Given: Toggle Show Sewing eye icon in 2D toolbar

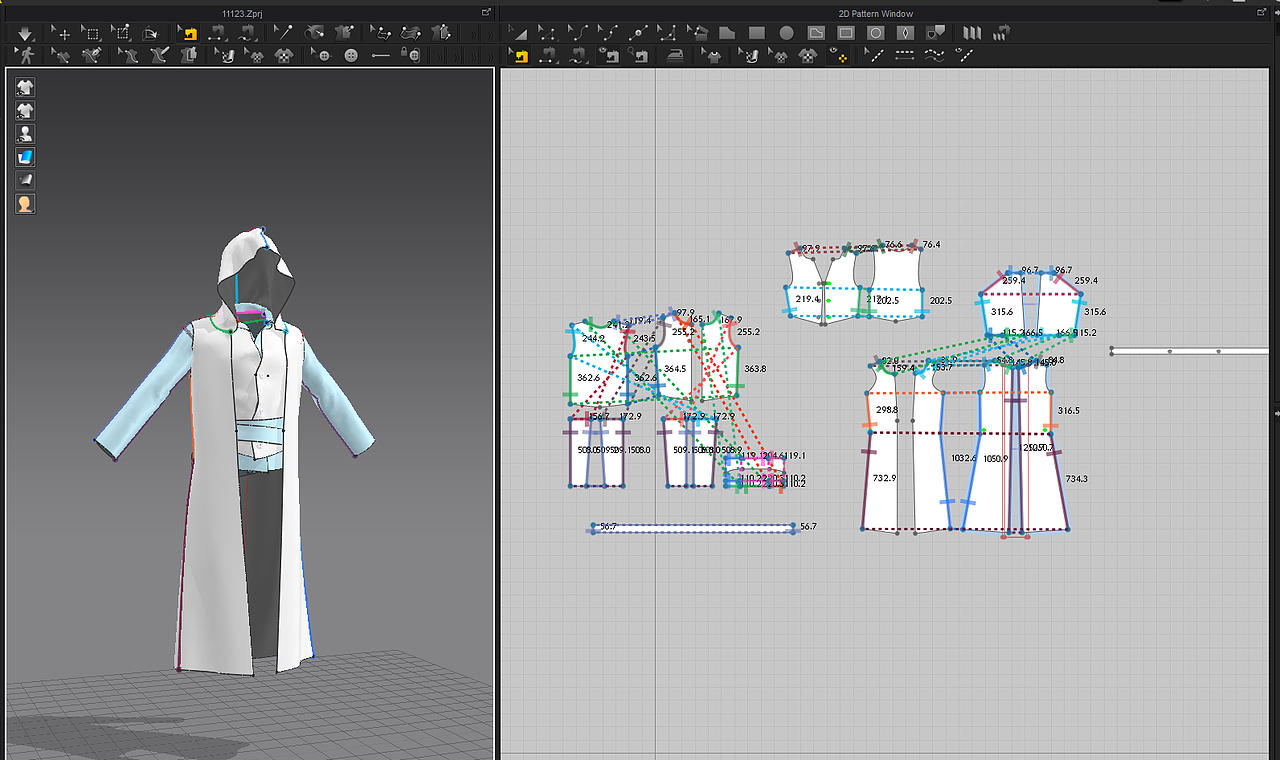Looking at the screenshot, I should pos(610,56).
